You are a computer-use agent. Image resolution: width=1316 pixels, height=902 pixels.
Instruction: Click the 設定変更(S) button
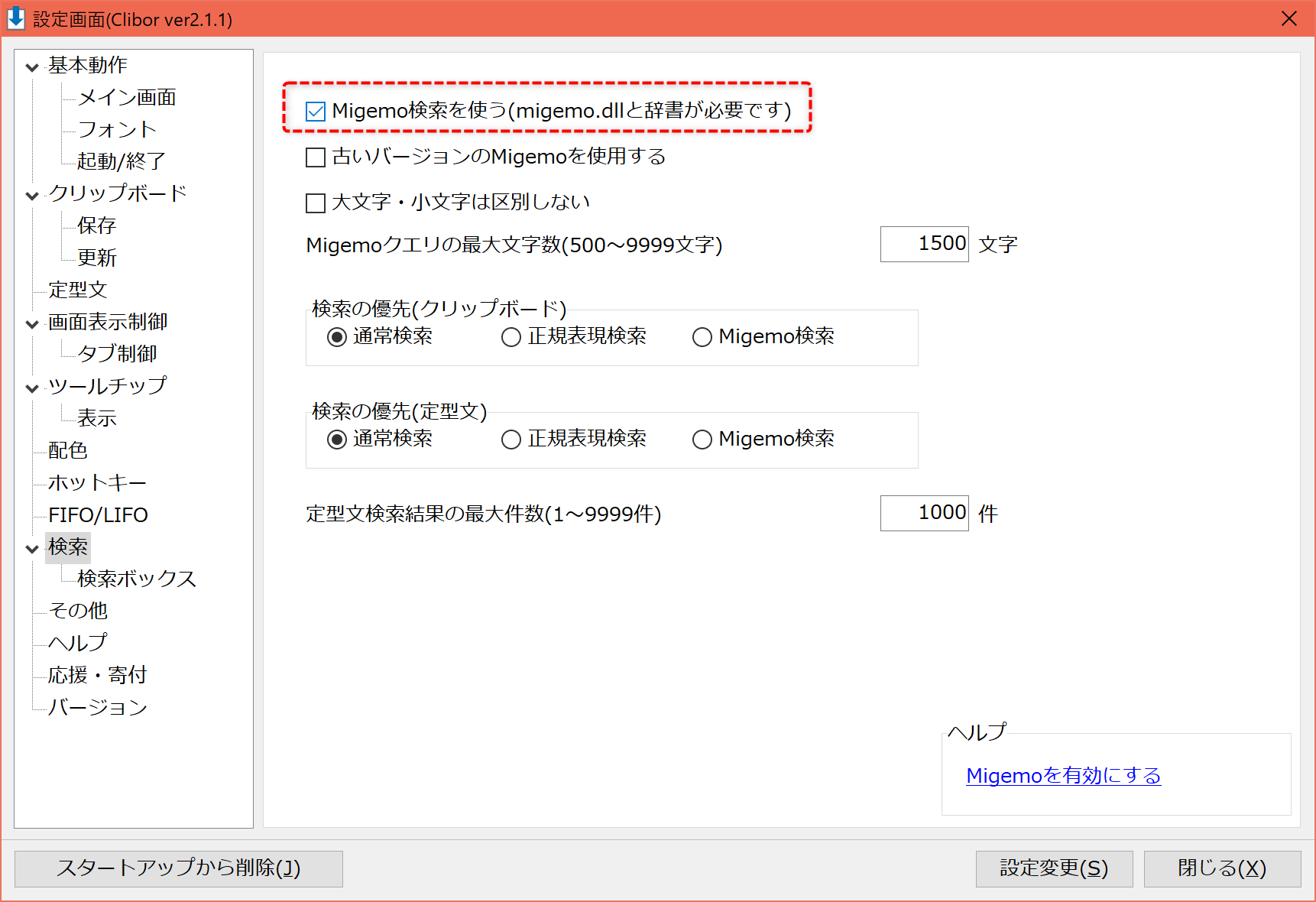click(x=1054, y=868)
